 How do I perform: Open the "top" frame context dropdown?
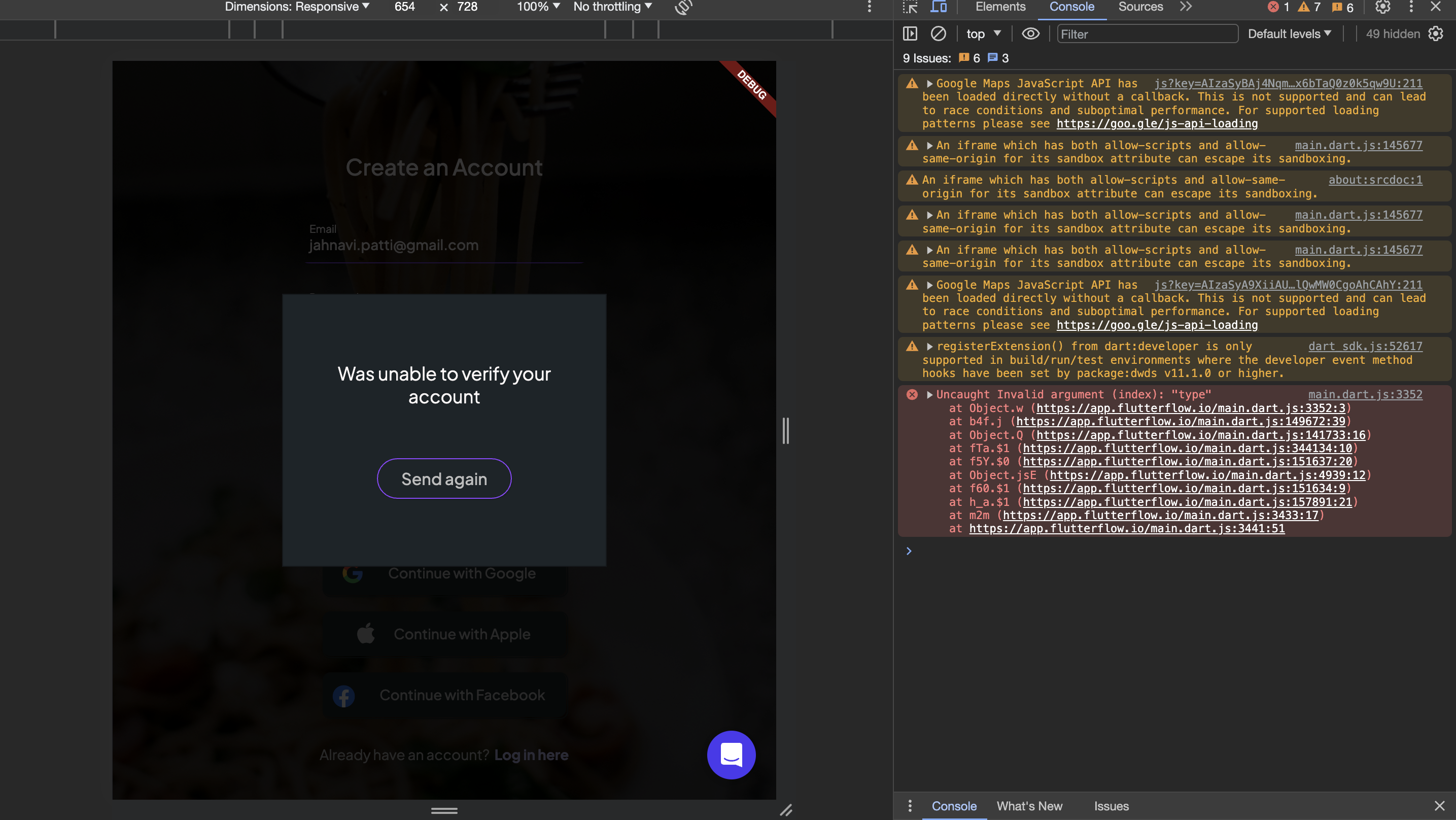pos(982,33)
